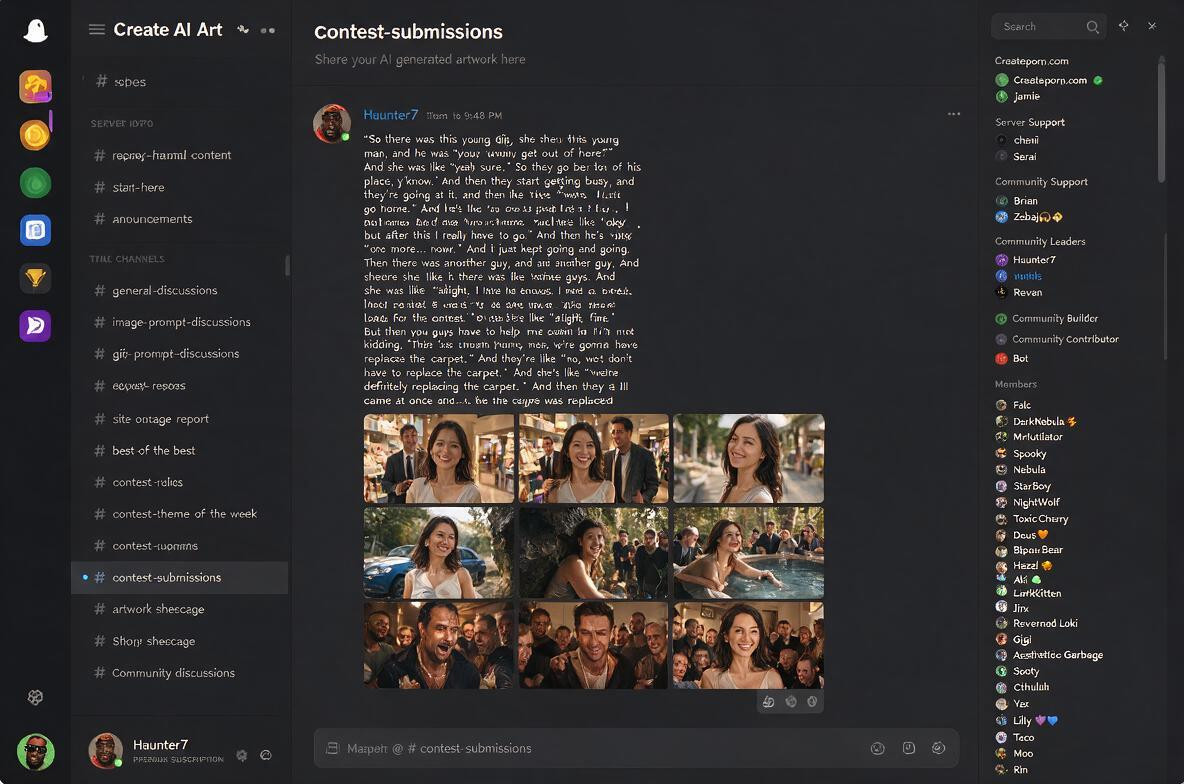Click the headset icon beside Haunter7 panel
This screenshot has height=784, width=1184.
click(266, 755)
